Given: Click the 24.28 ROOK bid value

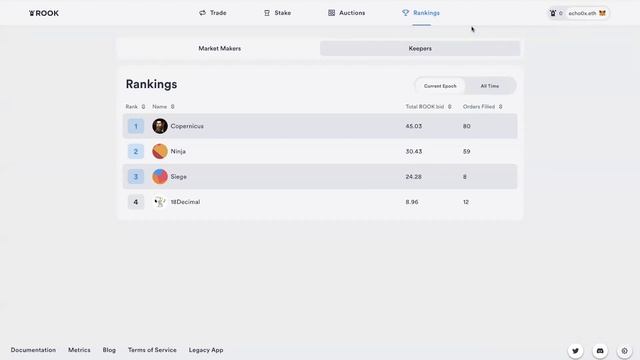Looking at the screenshot, I should click(413, 177).
